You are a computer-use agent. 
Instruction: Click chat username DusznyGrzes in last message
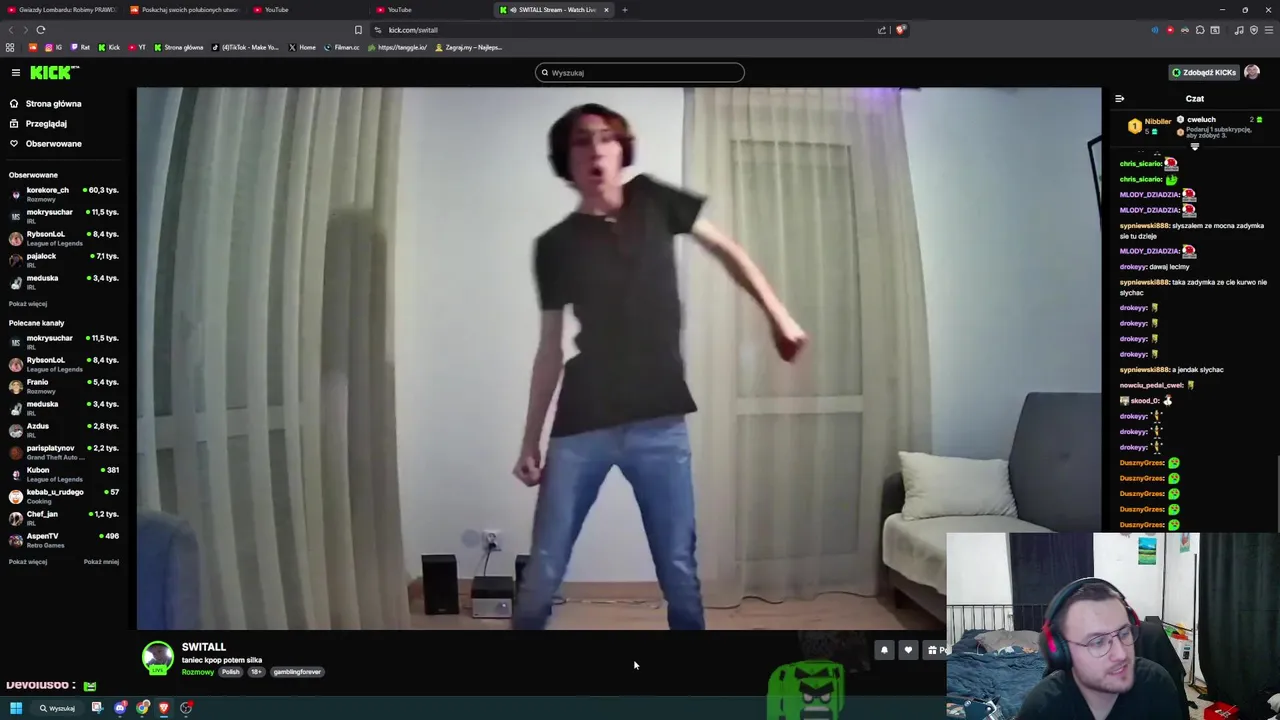pyautogui.click(x=1141, y=525)
